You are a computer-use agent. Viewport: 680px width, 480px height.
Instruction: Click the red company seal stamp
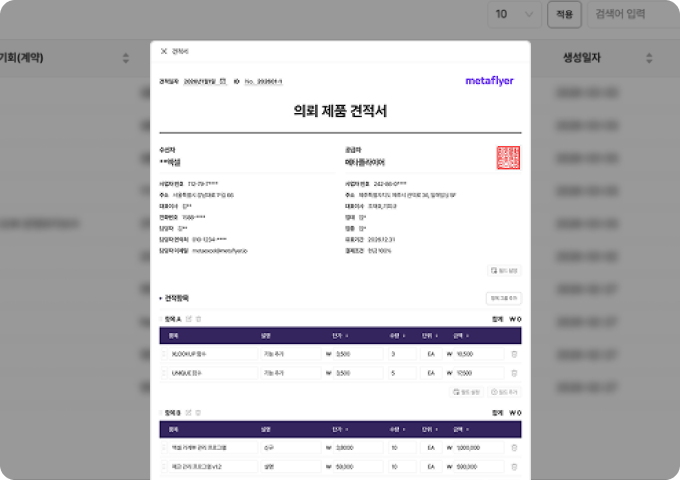pyautogui.click(x=508, y=157)
